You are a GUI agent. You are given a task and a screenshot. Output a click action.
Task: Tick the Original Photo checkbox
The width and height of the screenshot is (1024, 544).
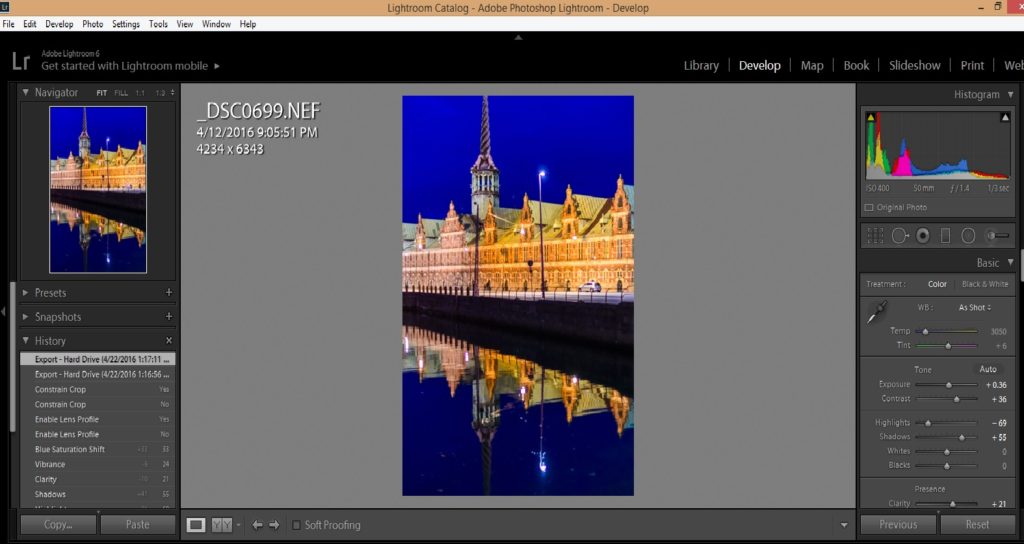869,208
